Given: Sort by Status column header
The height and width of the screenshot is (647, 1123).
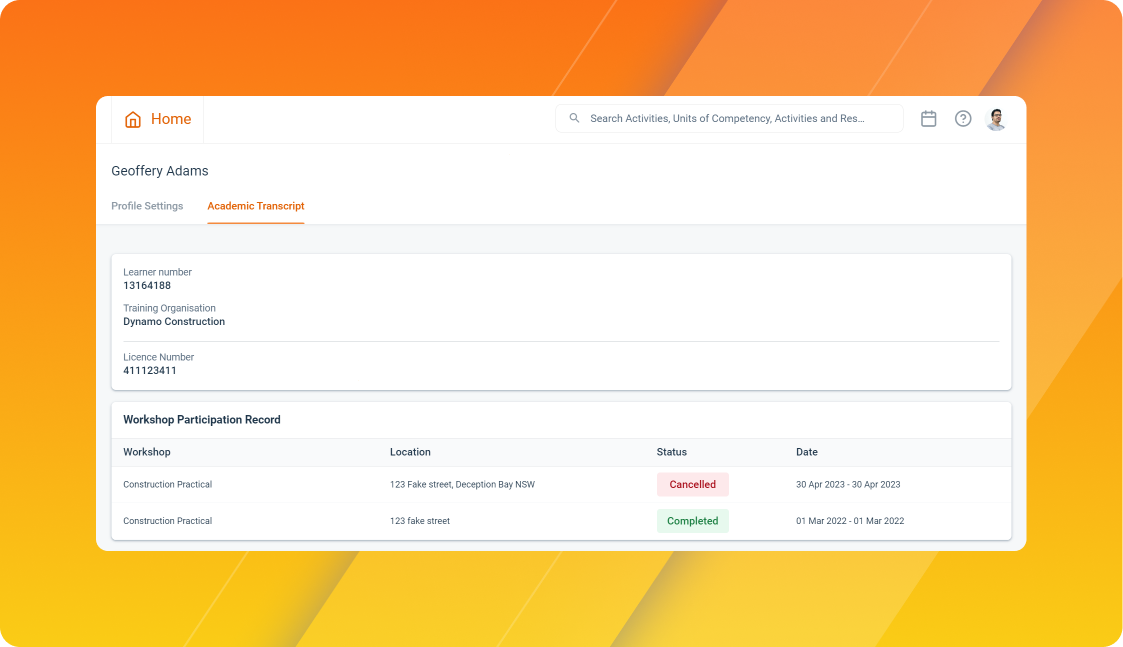Looking at the screenshot, I should [672, 452].
